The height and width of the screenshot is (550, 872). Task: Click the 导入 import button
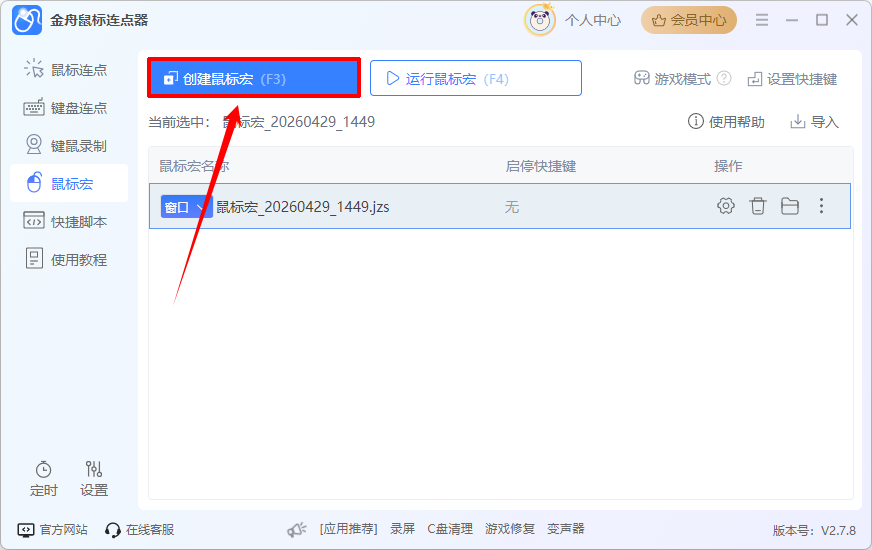click(x=814, y=122)
